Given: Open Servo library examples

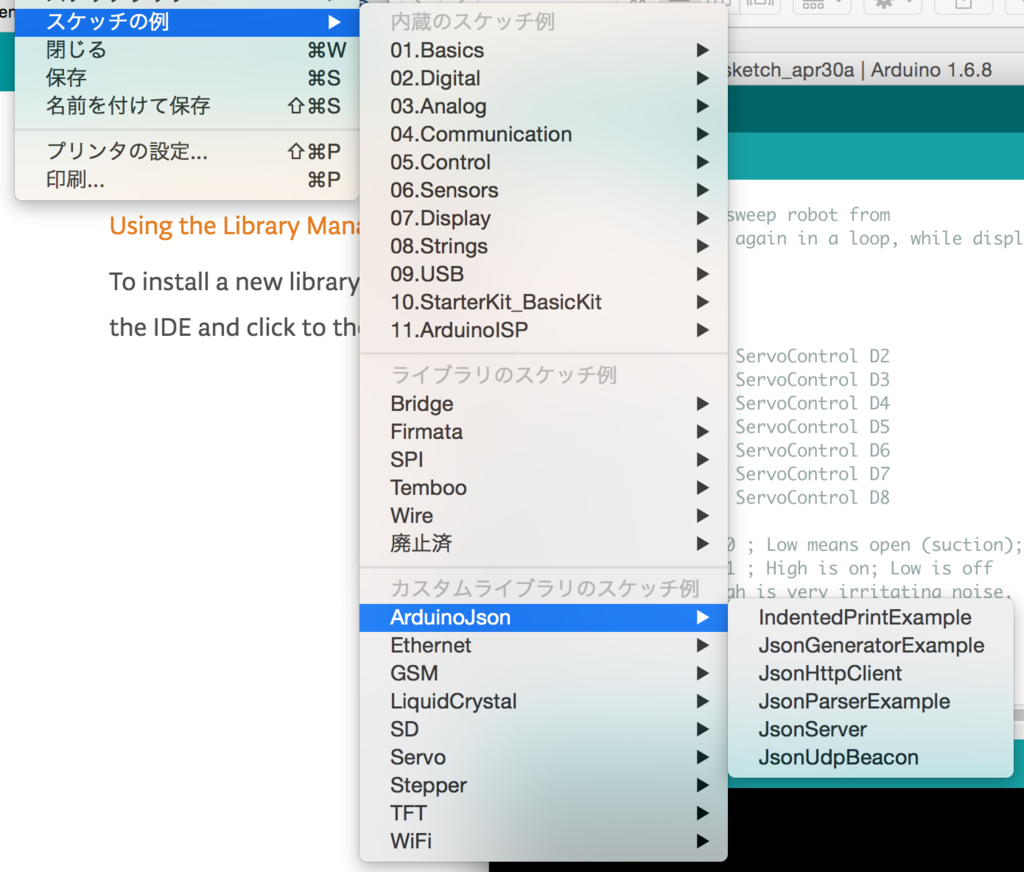Looking at the screenshot, I should [543, 758].
